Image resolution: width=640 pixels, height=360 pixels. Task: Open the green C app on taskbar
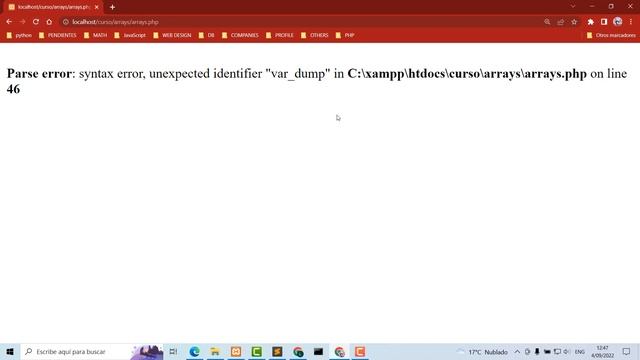click(x=256, y=351)
